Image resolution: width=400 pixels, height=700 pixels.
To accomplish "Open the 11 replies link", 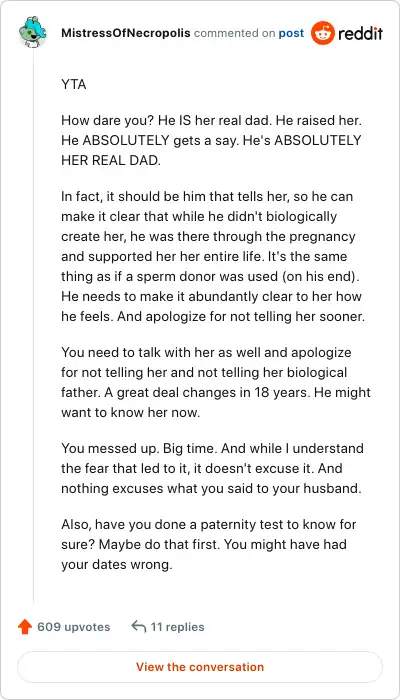I will pyautogui.click(x=177, y=627).
